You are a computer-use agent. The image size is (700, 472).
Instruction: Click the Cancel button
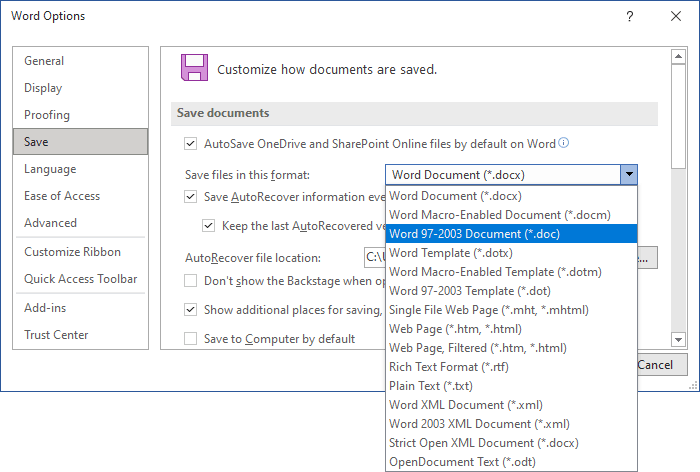click(x=662, y=365)
